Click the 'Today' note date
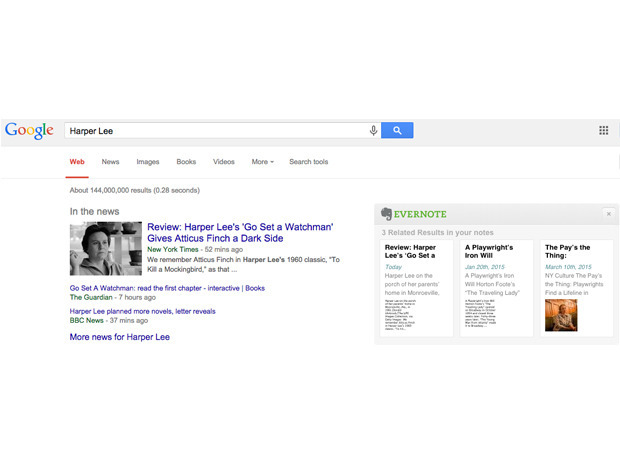 [x=393, y=267]
